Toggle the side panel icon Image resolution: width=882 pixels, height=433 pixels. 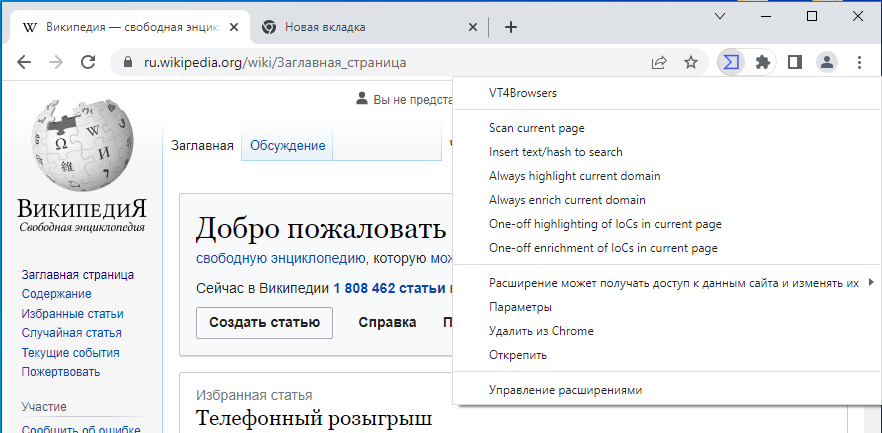pyautogui.click(x=795, y=62)
